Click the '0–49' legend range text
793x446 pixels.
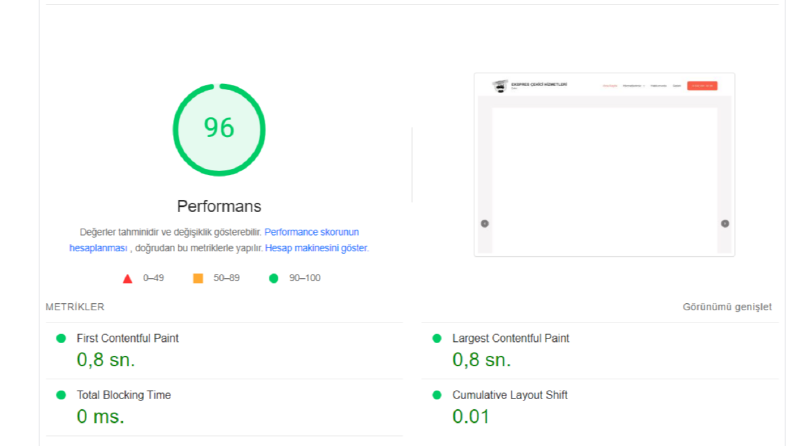point(153,278)
